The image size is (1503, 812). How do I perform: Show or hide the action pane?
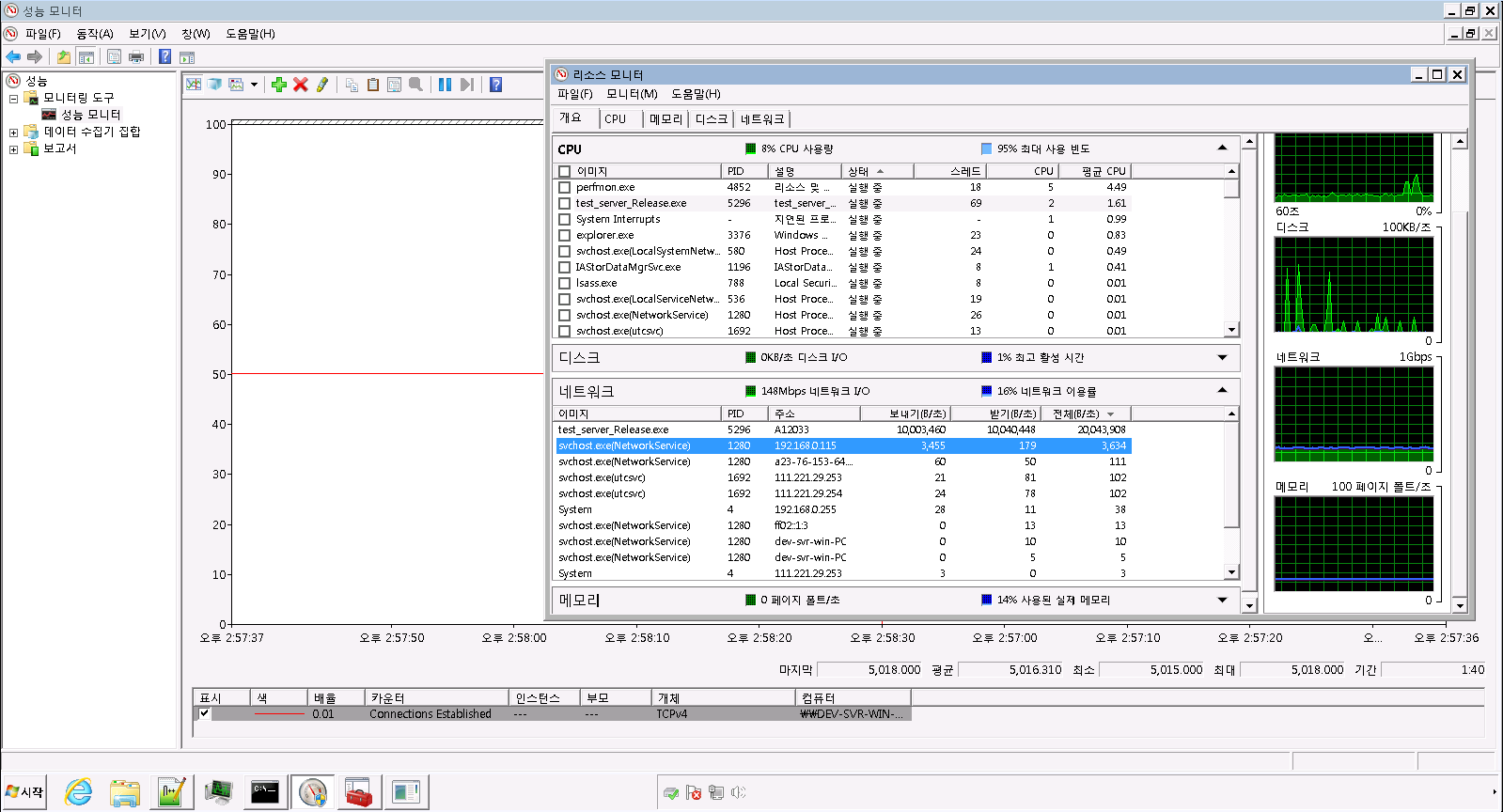click(187, 56)
